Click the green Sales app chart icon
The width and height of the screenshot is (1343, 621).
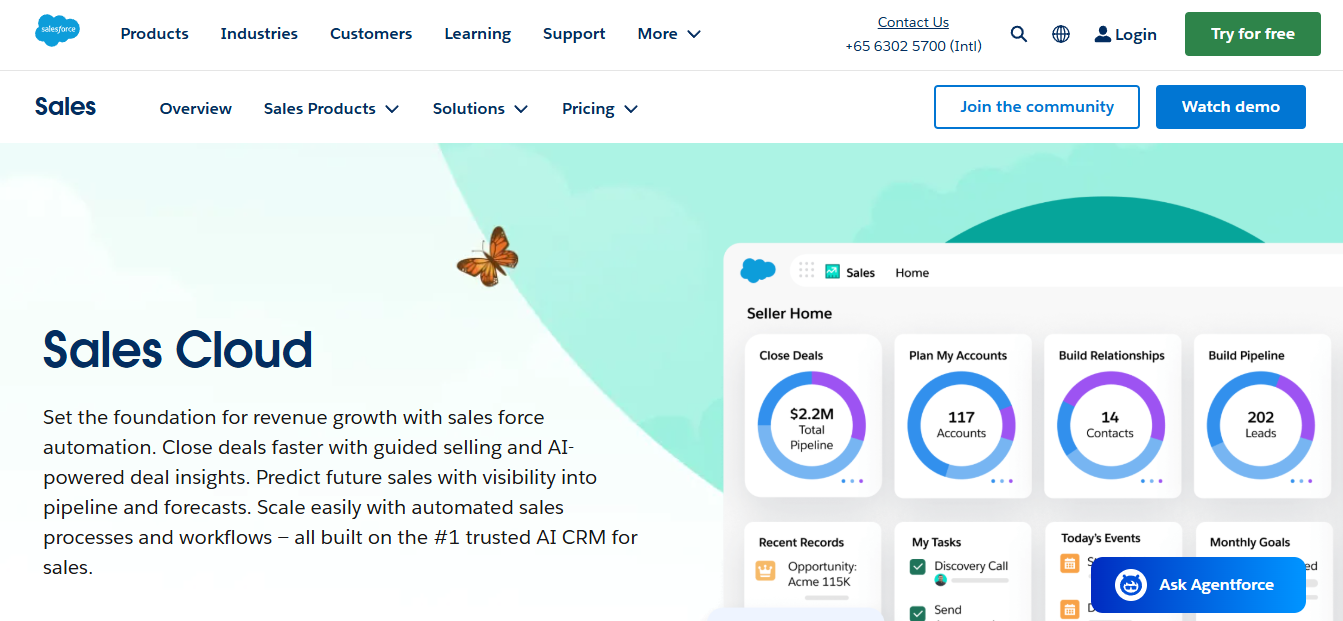(833, 271)
